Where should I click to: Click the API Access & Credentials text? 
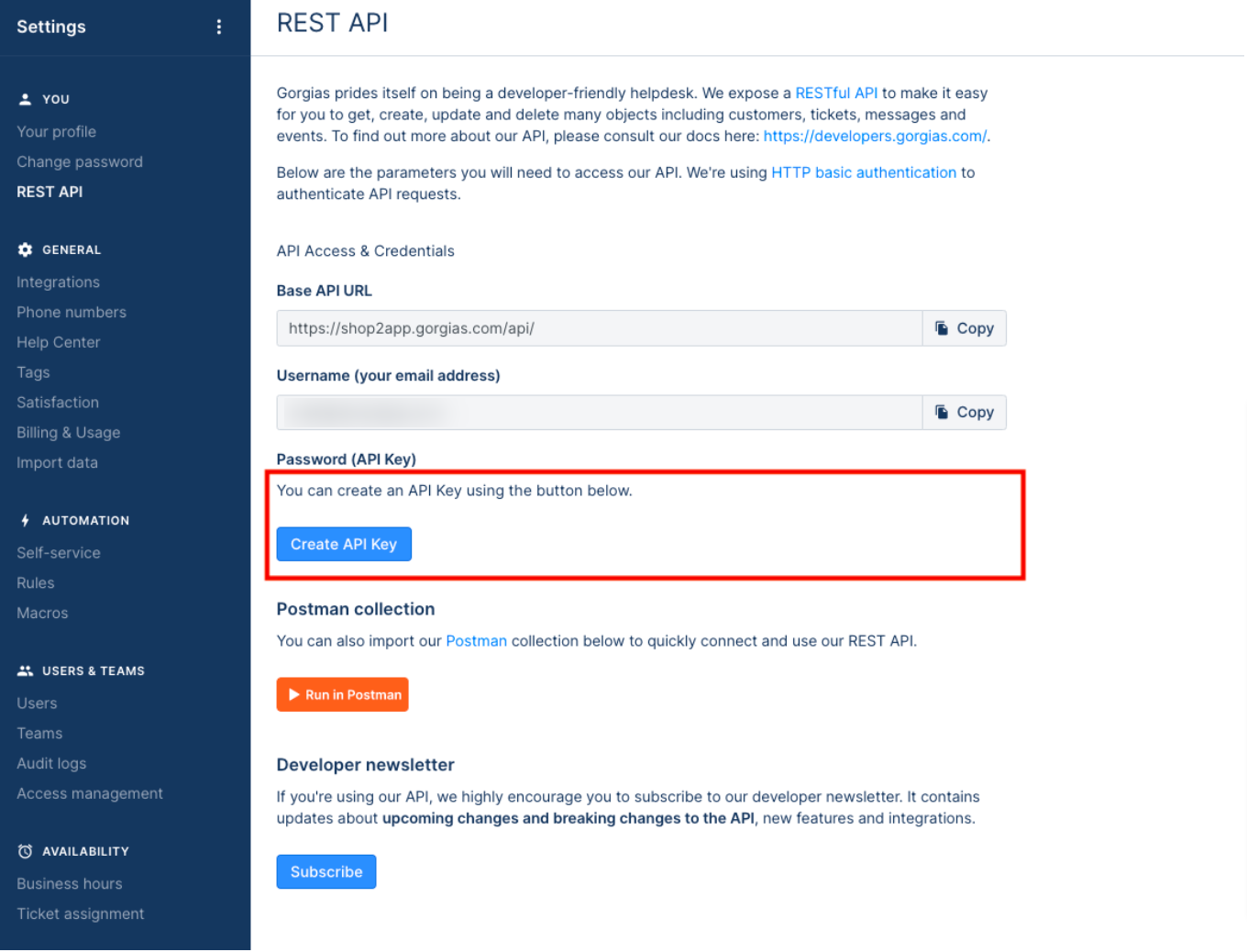(365, 251)
